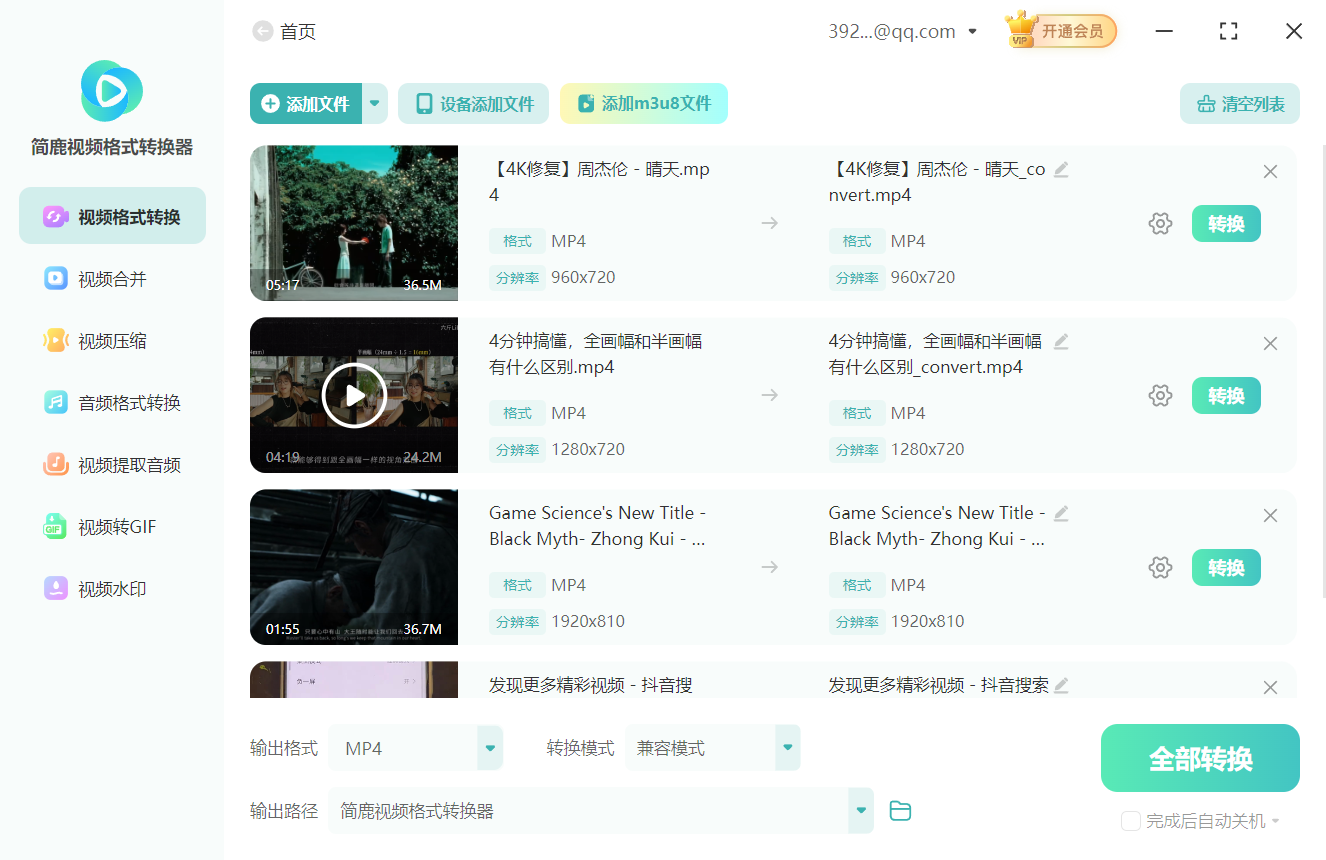Screen dimensions: 1326x860
Task: Open the 视频合并 (video merge) tool
Action: [x=111, y=278]
